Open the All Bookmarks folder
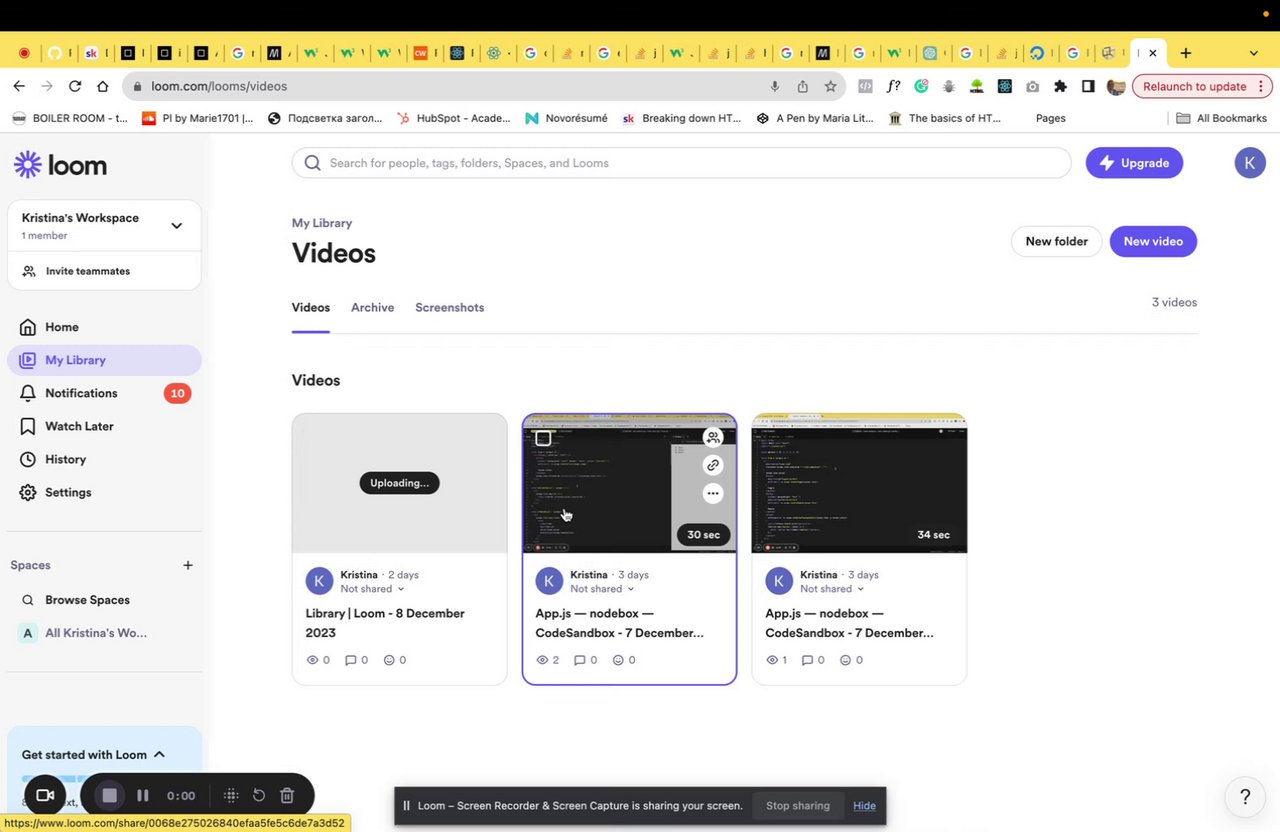This screenshot has width=1280, height=832. (1222, 118)
